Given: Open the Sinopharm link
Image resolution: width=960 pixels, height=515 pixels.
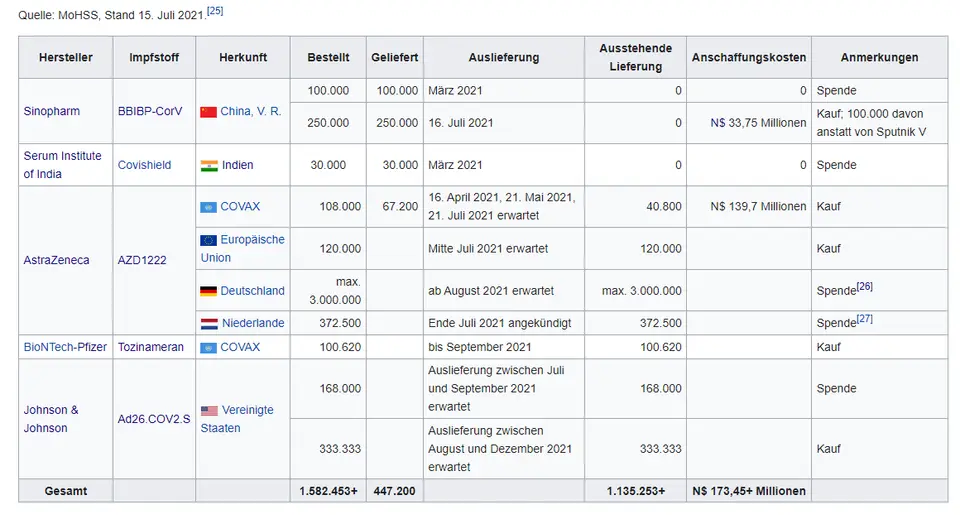Looking at the screenshot, I should pos(51,111).
